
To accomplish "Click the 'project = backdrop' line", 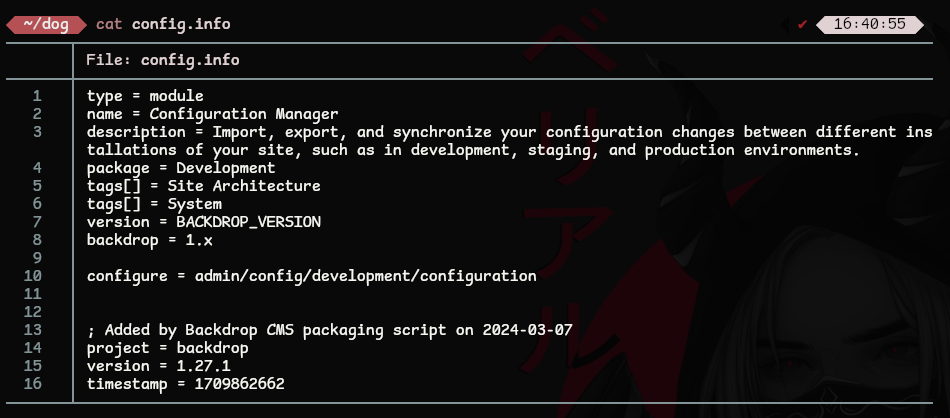I will 167,348.
